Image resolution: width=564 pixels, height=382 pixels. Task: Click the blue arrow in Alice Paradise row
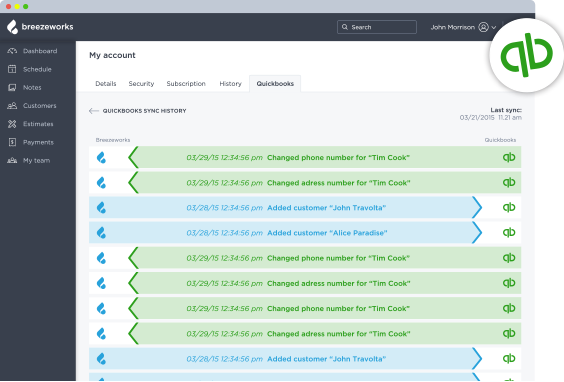point(477,233)
